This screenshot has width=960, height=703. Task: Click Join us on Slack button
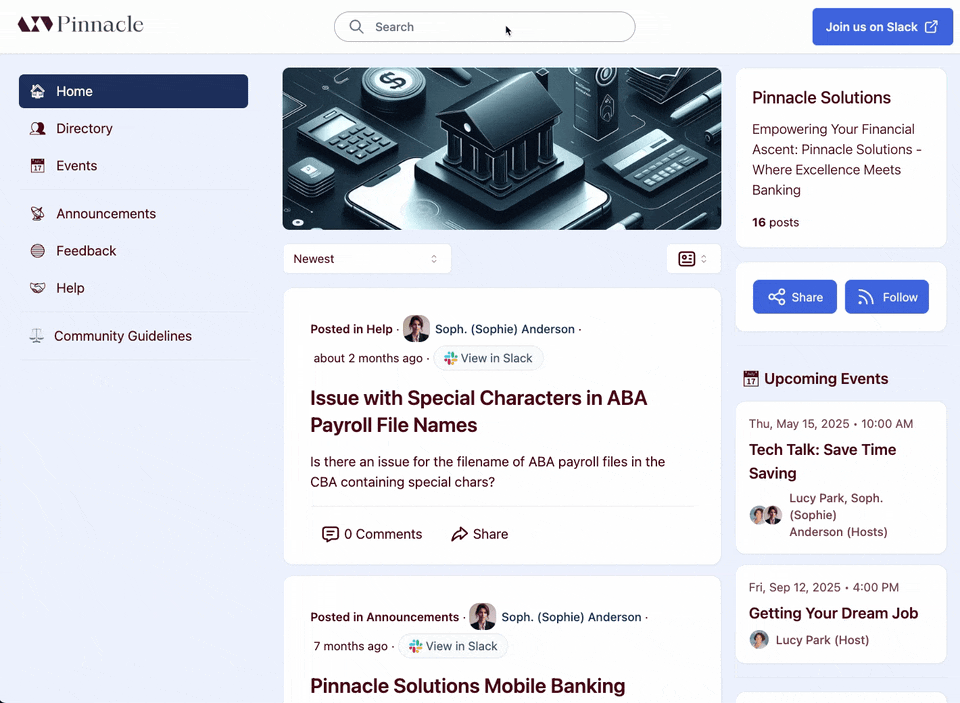[882, 26]
